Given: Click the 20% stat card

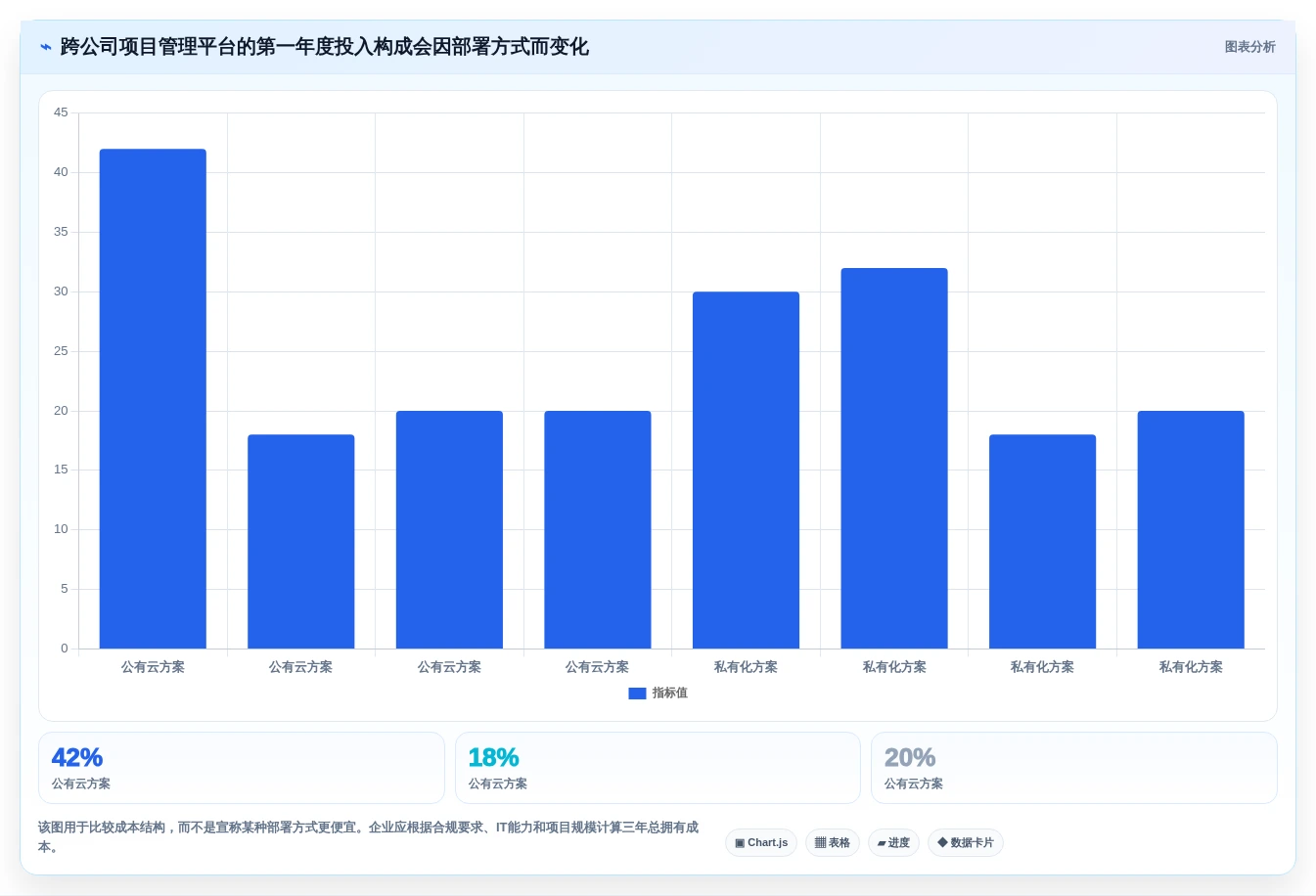Looking at the screenshot, I should 1074,768.
